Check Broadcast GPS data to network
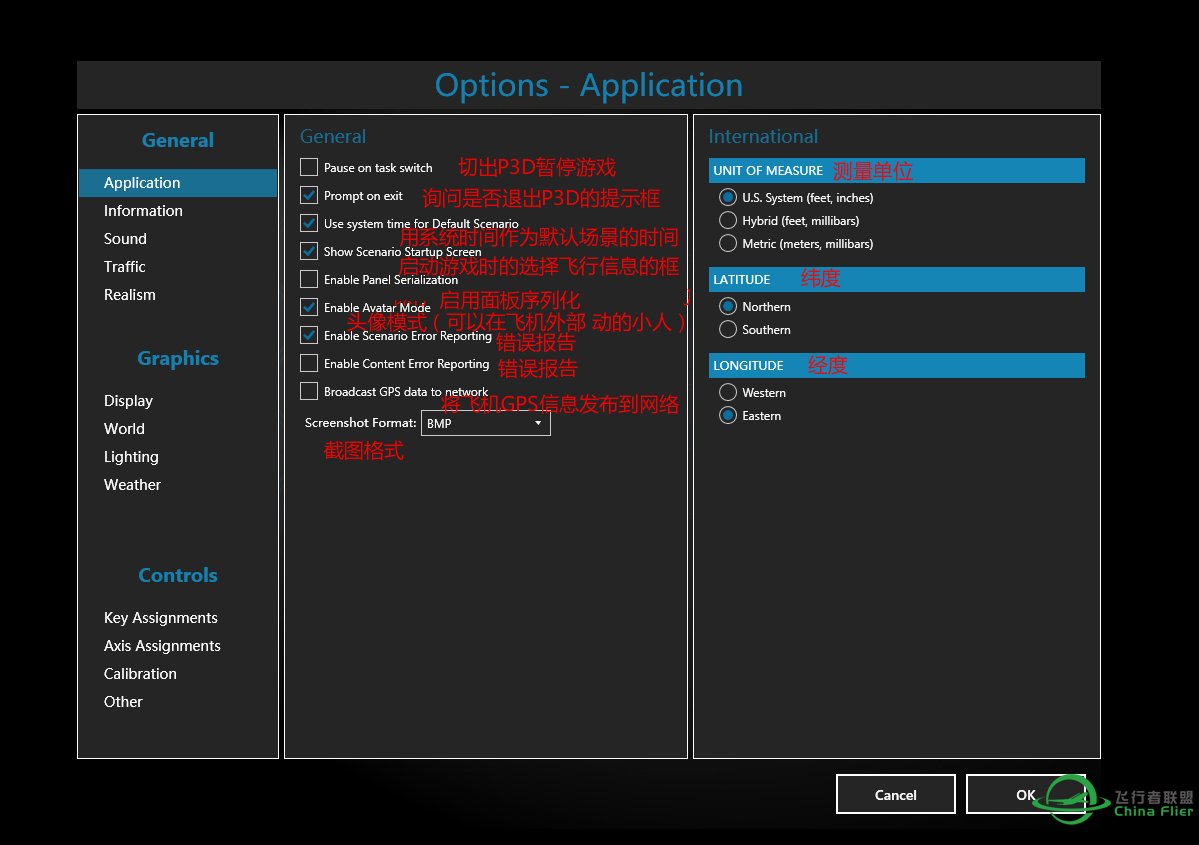Screen dimensions: 1199x845 [x=309, y=391]
